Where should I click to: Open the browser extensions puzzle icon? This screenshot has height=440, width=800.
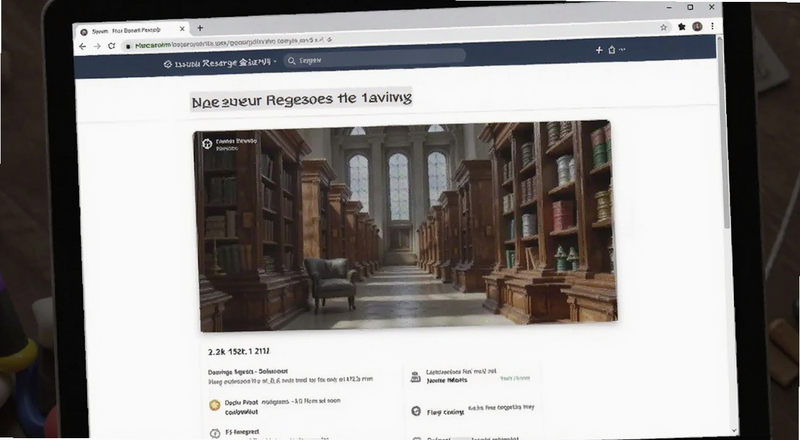point(682,27)
